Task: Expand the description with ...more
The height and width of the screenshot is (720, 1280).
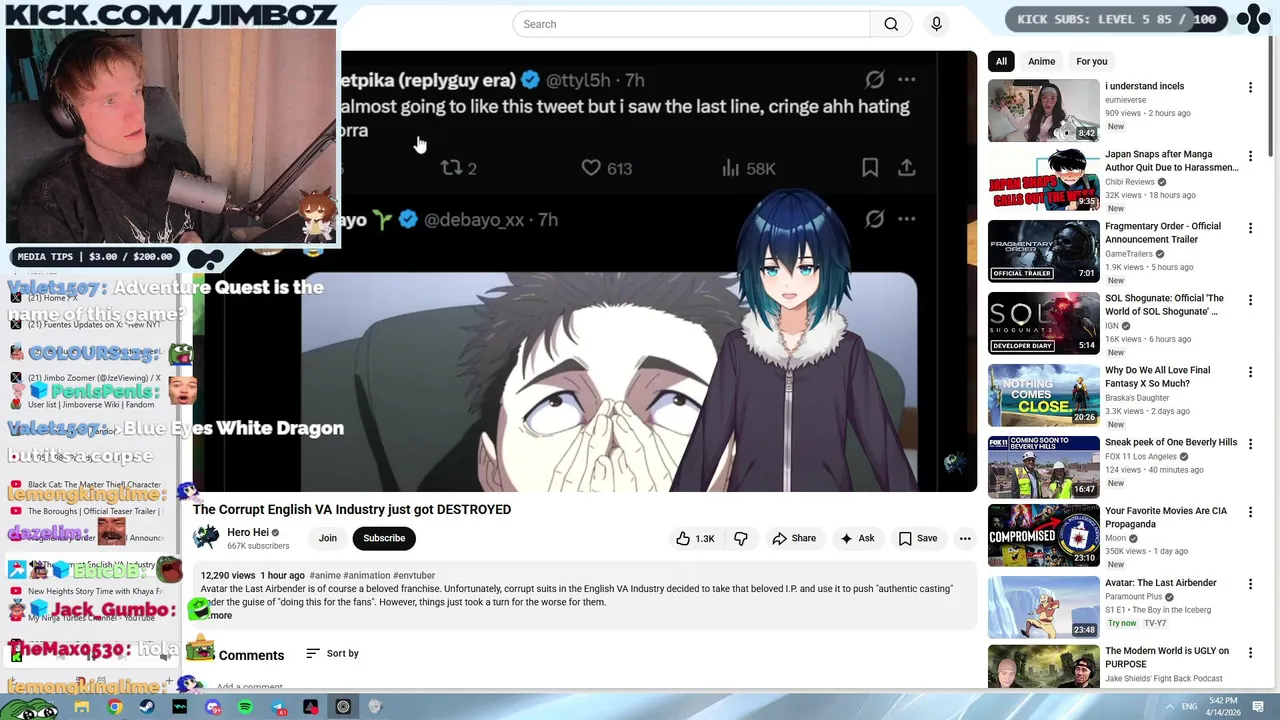Action: click(219, 615)
